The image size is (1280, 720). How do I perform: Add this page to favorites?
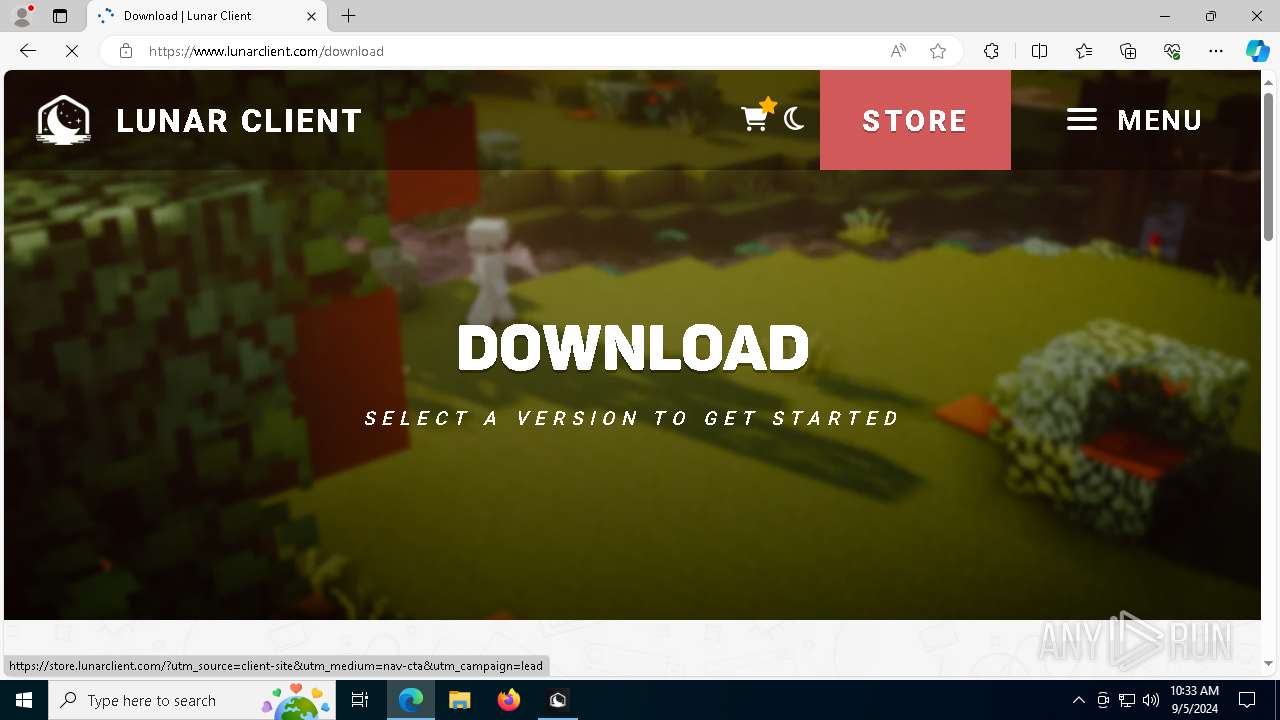pyautogui.click(x=938, y=51)
